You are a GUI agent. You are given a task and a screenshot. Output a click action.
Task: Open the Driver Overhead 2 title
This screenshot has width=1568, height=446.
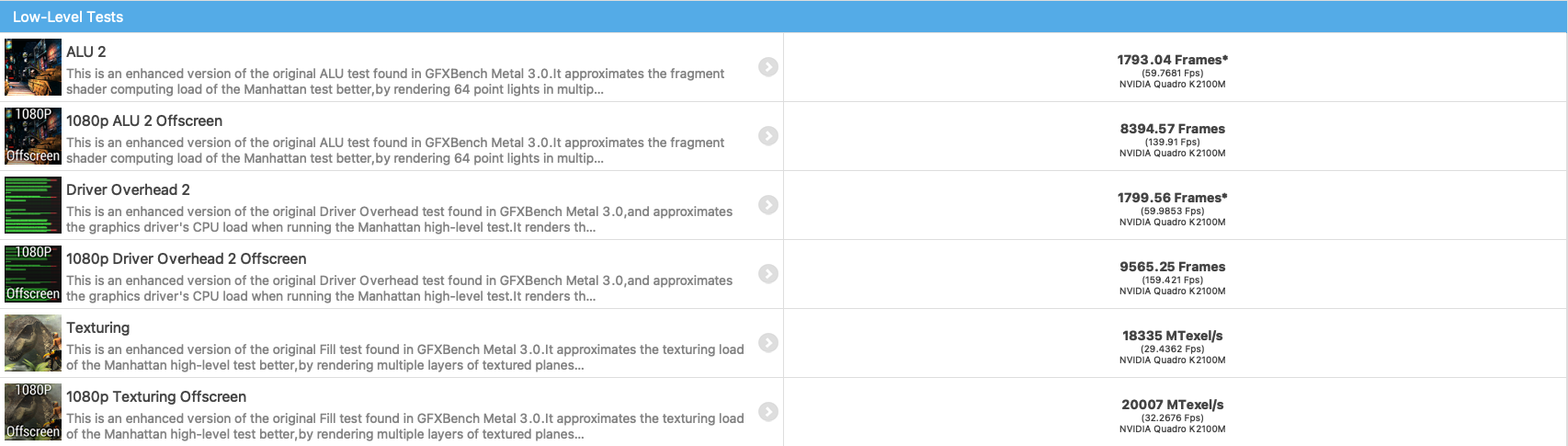(x=128, y=190)
